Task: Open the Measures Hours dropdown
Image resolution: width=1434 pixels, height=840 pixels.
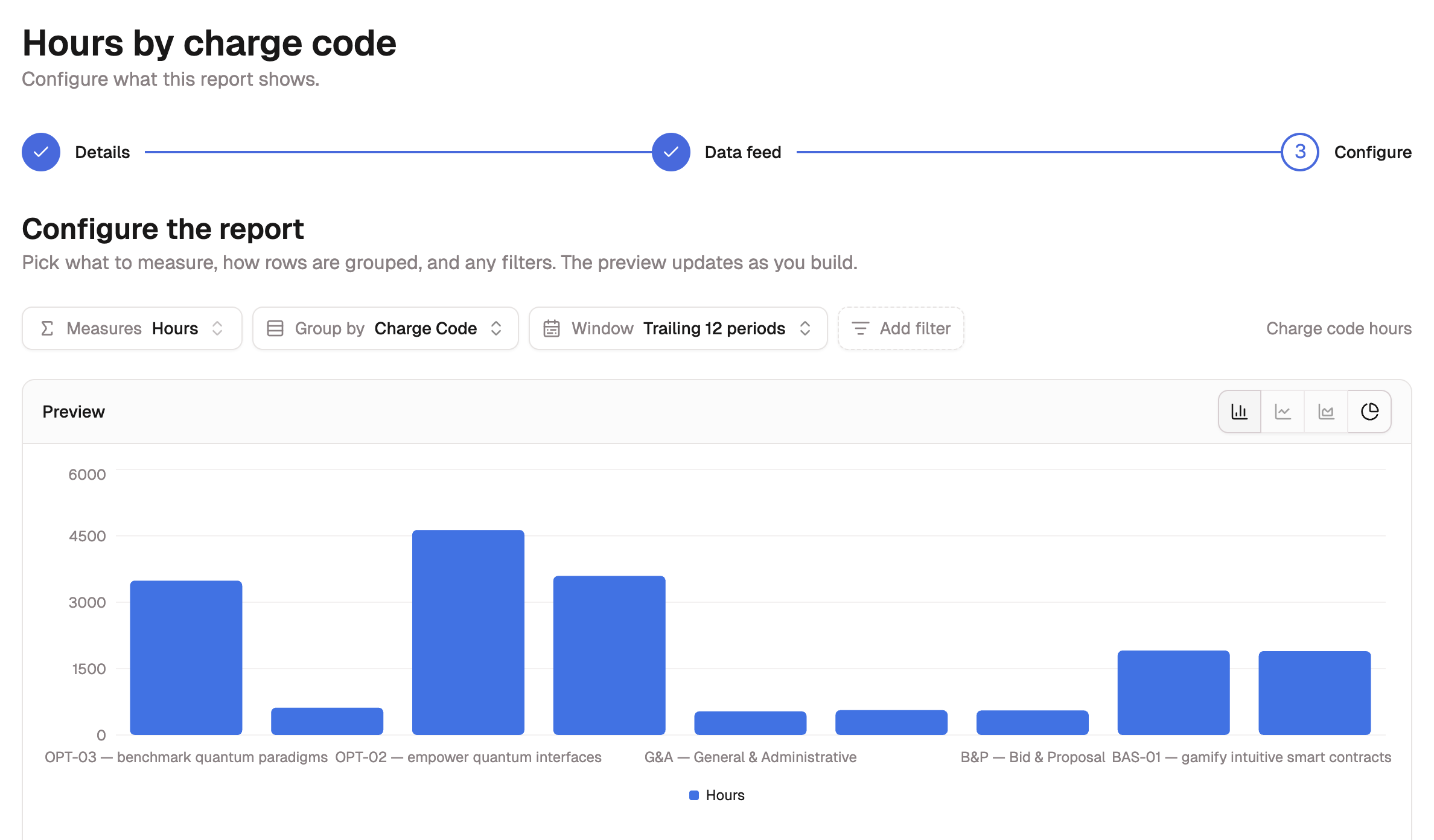Action: (x=132, y=328)
